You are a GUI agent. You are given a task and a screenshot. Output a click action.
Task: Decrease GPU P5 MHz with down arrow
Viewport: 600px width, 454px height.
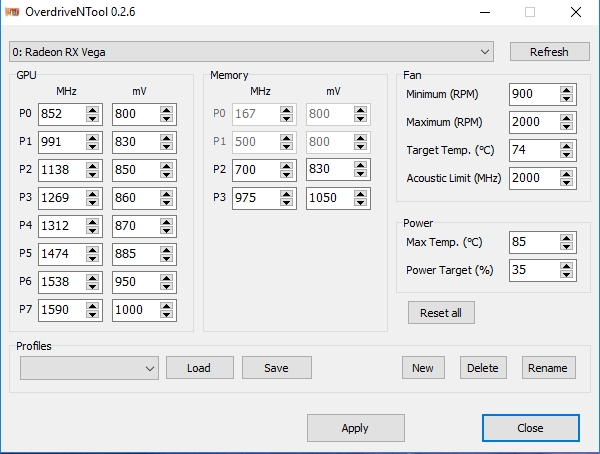92,258
